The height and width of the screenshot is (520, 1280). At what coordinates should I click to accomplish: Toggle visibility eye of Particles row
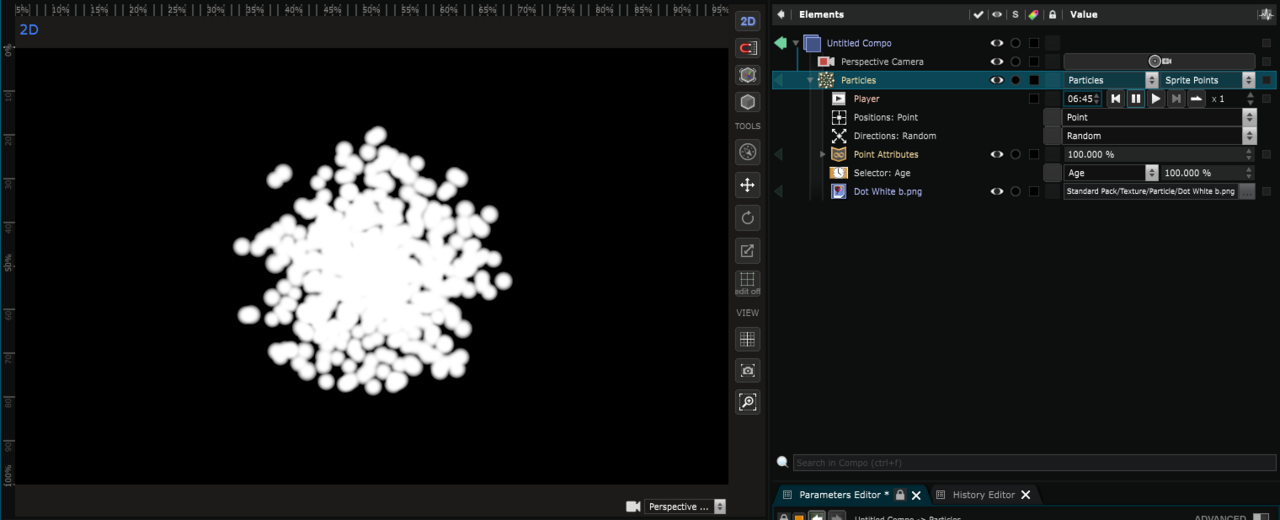point(997,80)
